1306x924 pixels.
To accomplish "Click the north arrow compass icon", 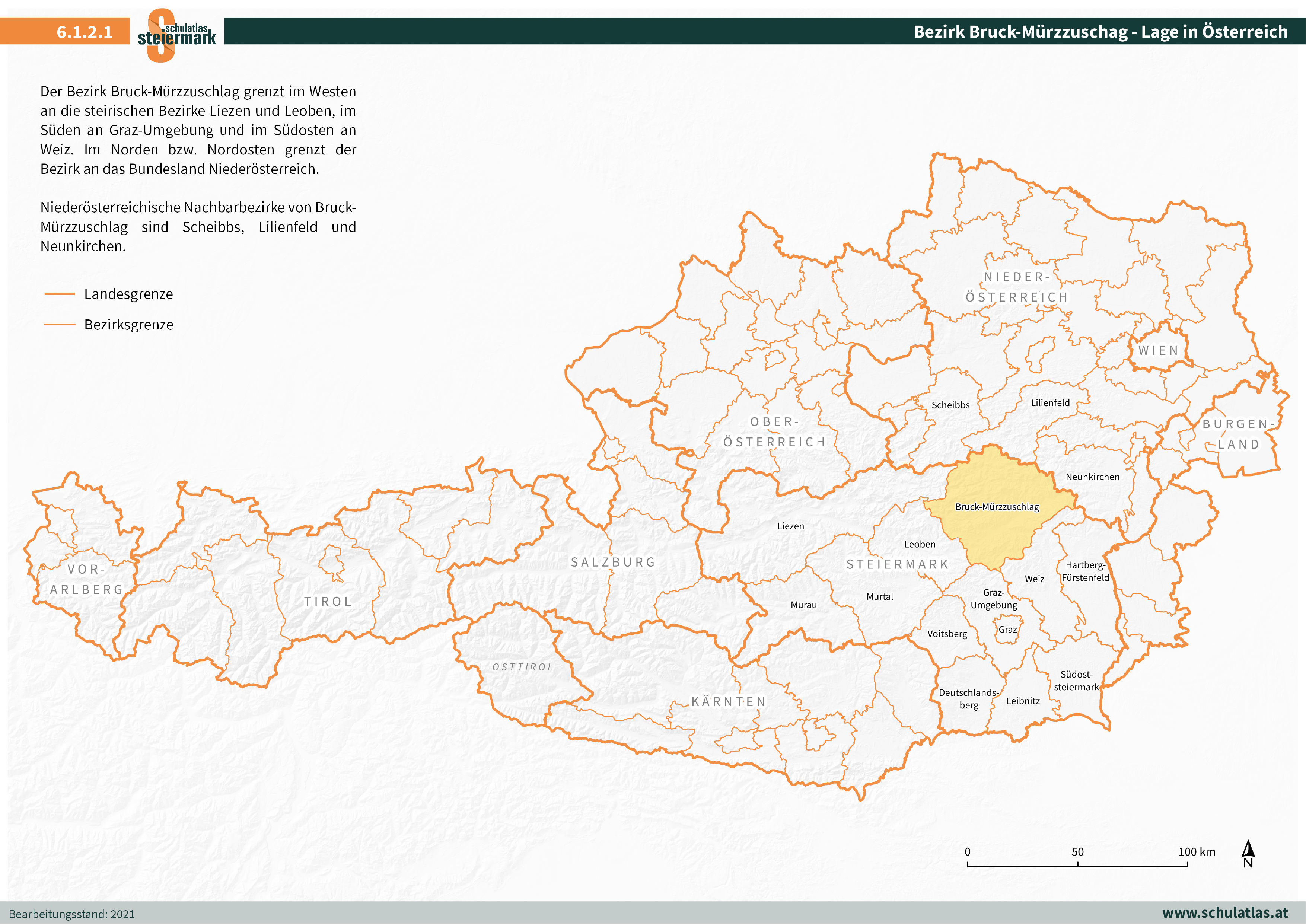I will point(1248,854).
